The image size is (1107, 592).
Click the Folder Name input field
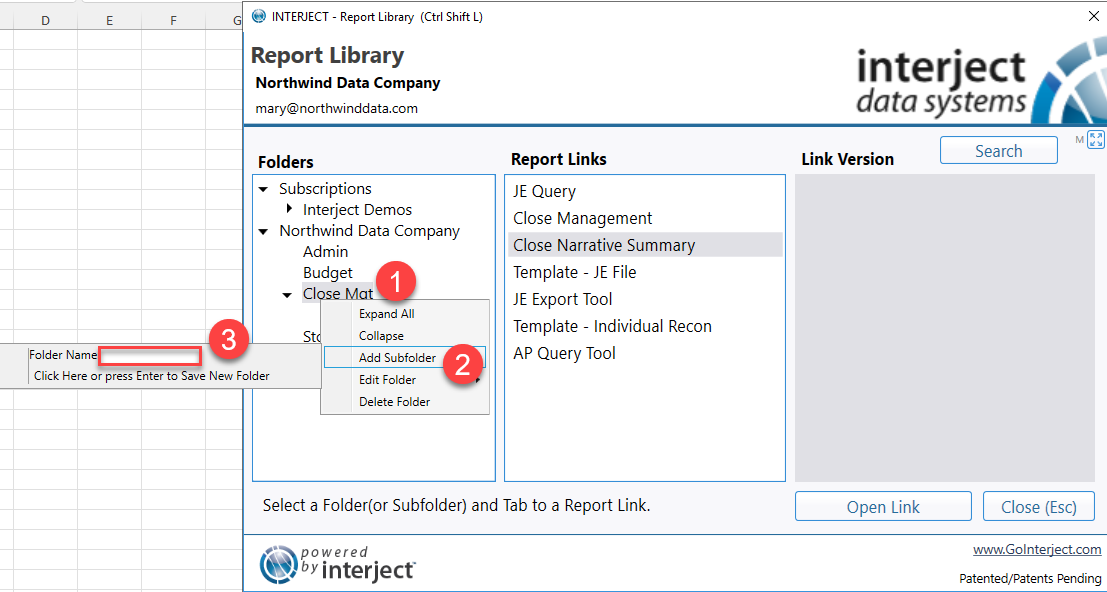tap(150, 356)
